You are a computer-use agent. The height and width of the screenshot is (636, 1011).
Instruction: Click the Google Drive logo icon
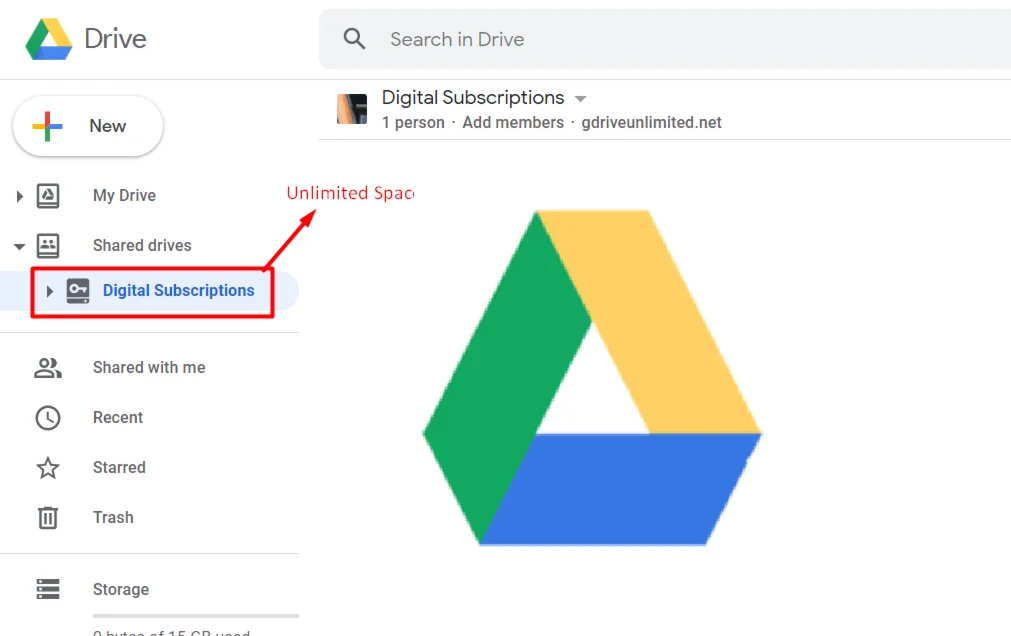pos(48,39)
